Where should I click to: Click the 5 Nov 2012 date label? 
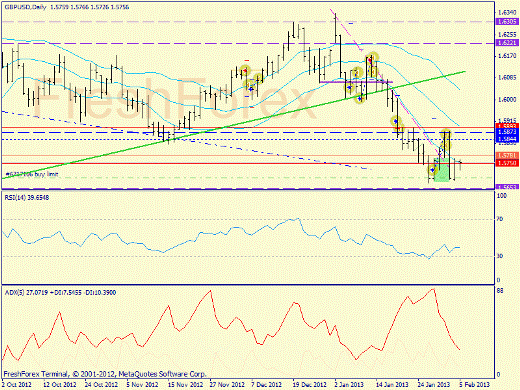pyautogui.click(x=142, y=385)
